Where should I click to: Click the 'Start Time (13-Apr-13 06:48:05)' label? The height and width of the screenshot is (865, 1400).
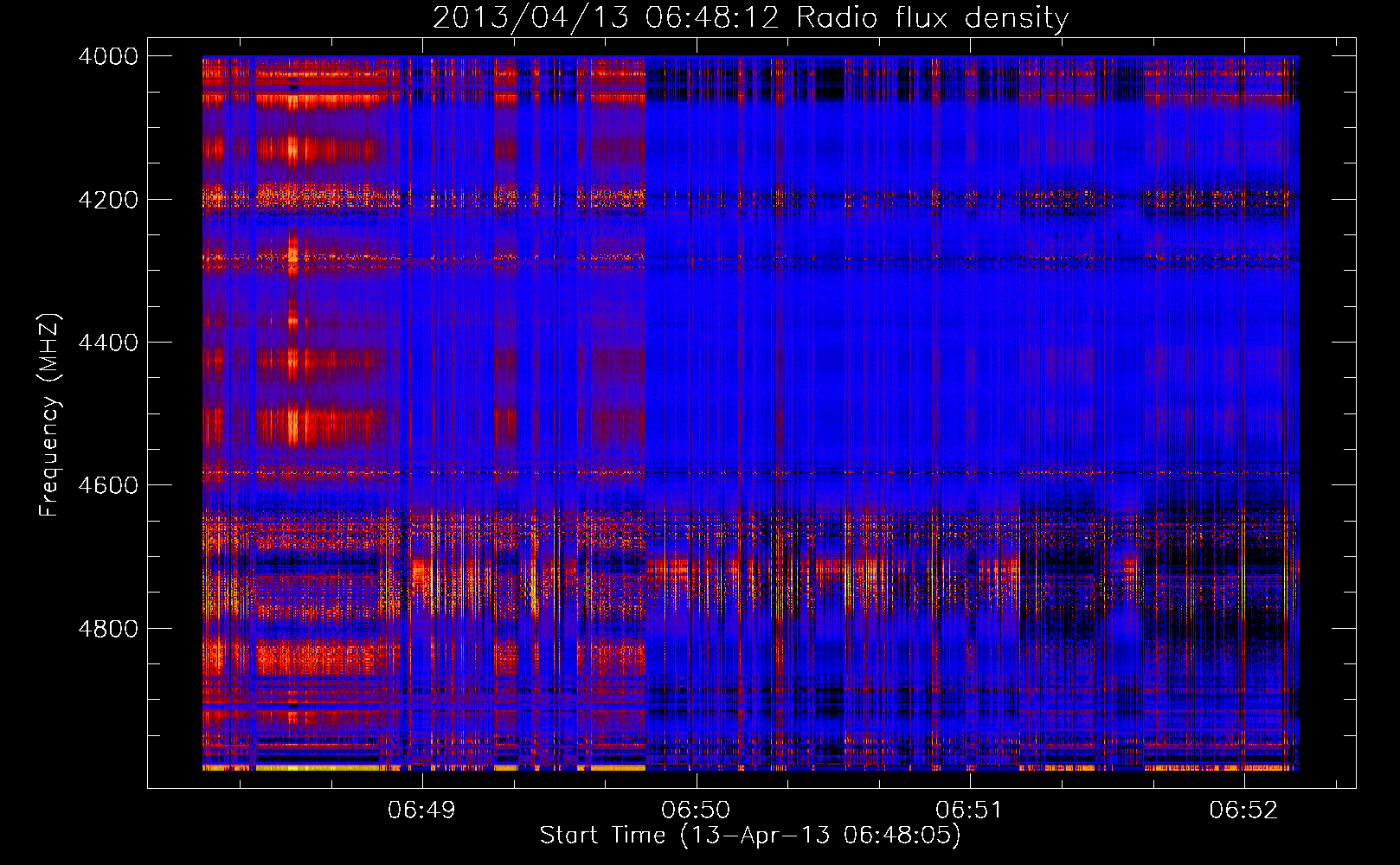(x=750, y=836)
